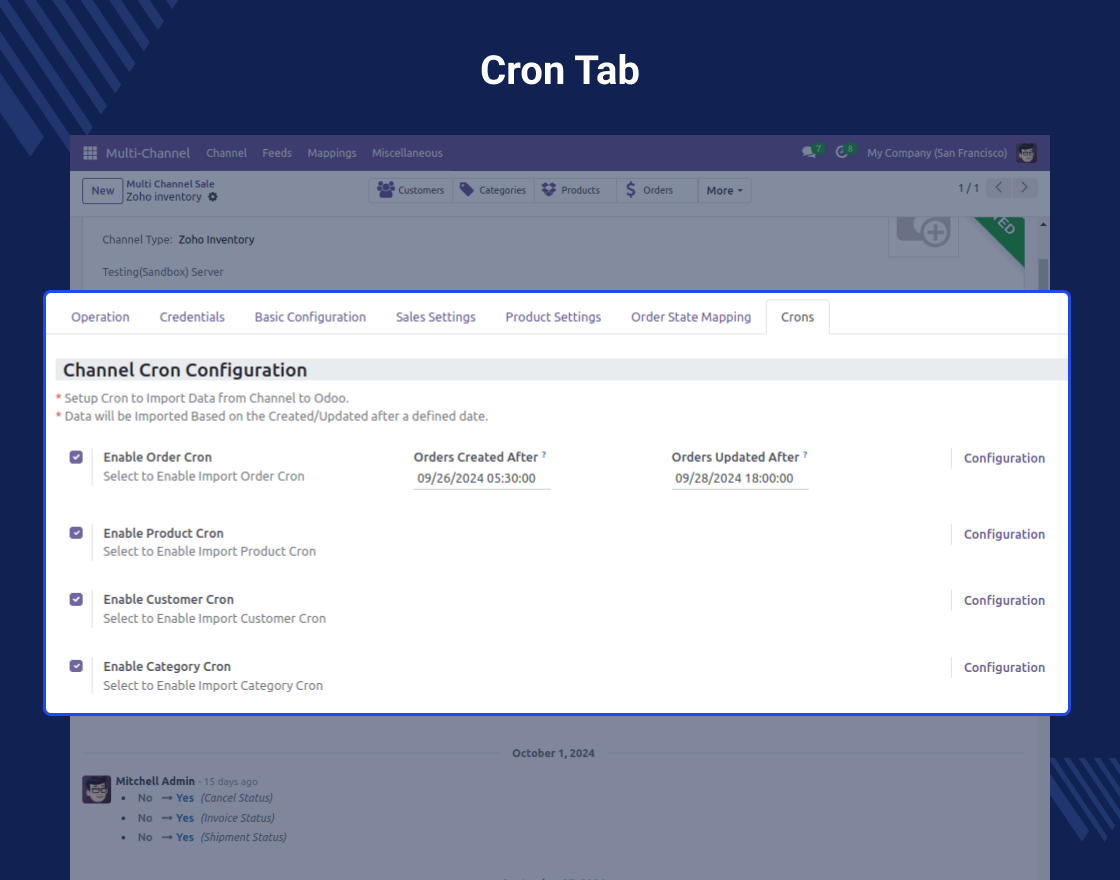The height and width of the screenshot is (880, 1120).
Task: Open the activities clock icon
Action: point(842,152)
